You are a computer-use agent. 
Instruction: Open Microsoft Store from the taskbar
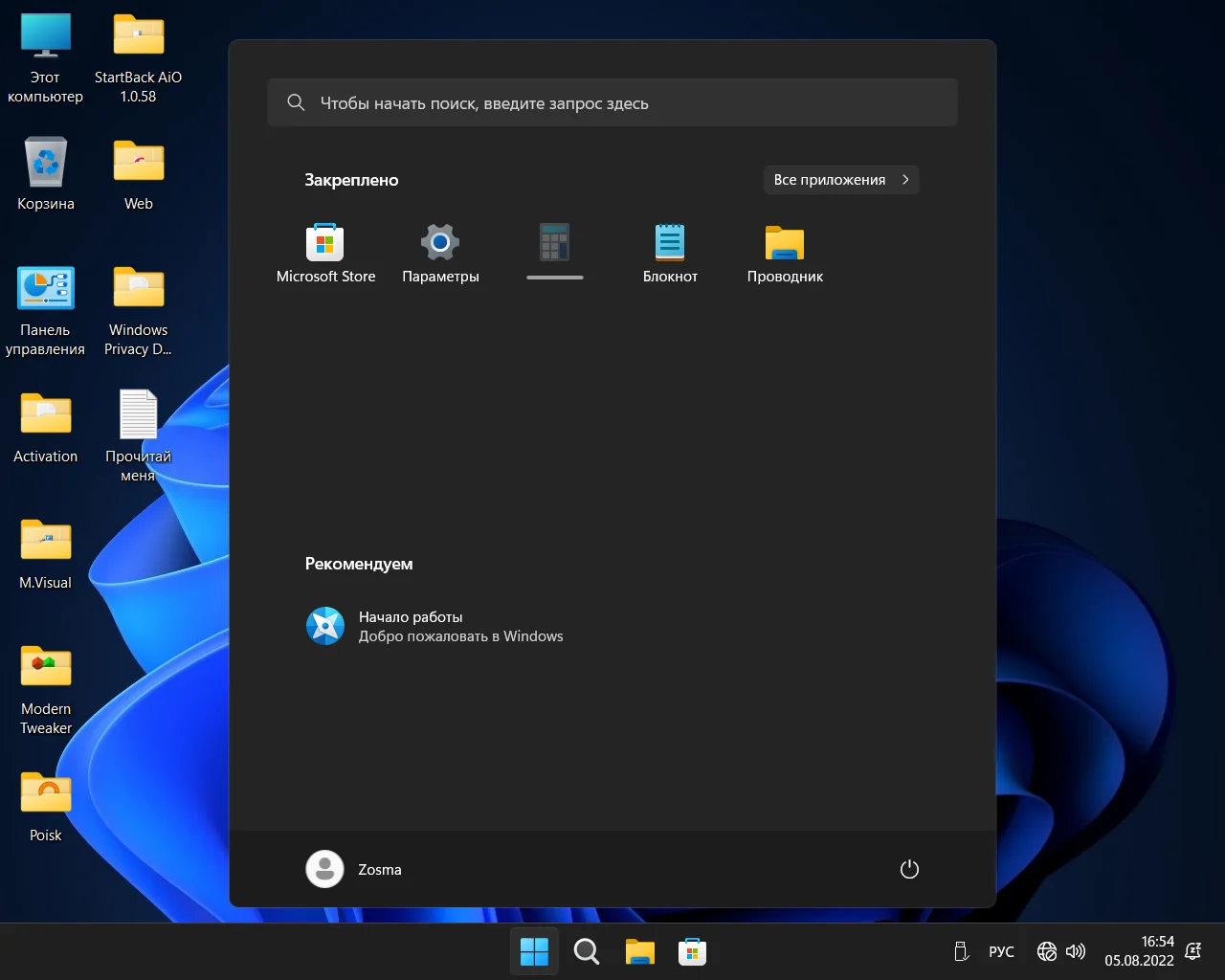pos(692,951)
